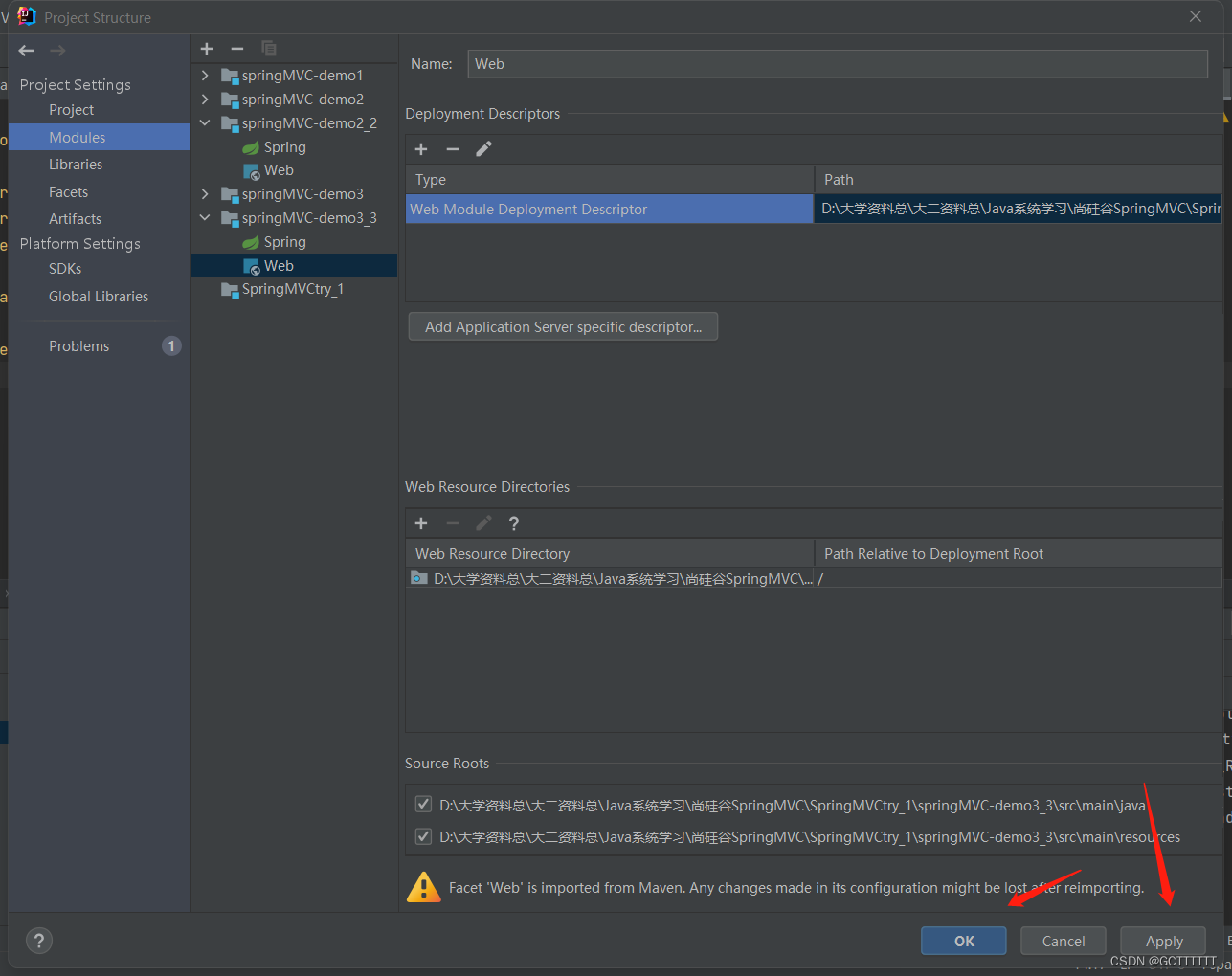The width and height of the screenshot is (1232, 976).
Task: Open Problems section
Action: pyautogui.click(x=79, y=346)
